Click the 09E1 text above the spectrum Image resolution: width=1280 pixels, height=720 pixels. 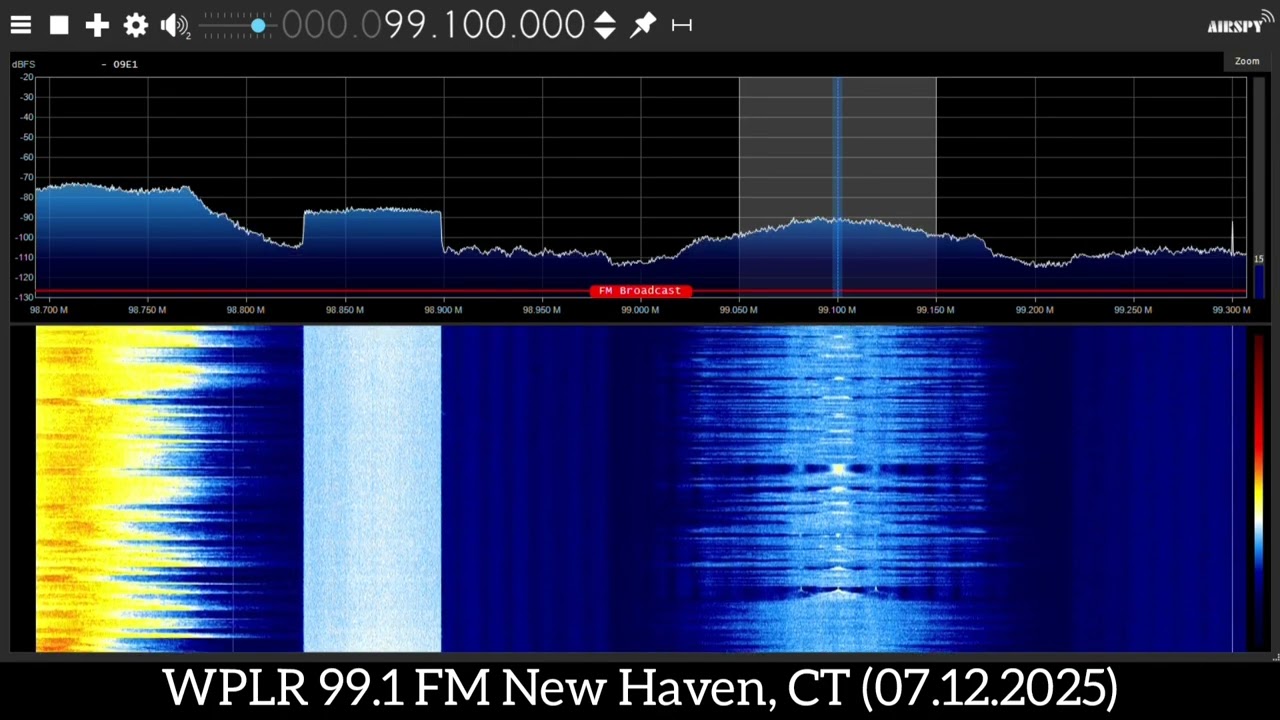click(125, 64)
